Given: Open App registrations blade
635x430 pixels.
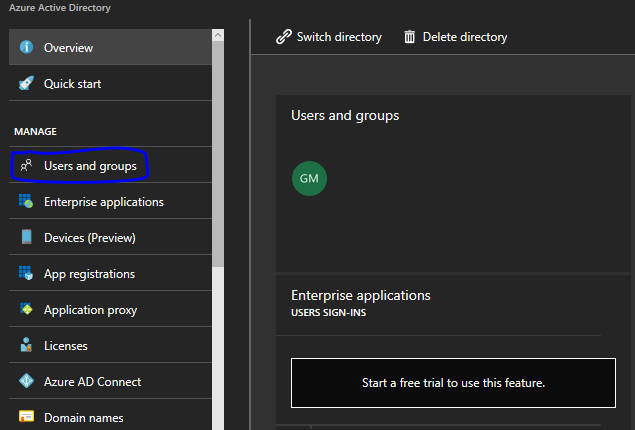Looking at the screenshot, I should 110,273.
